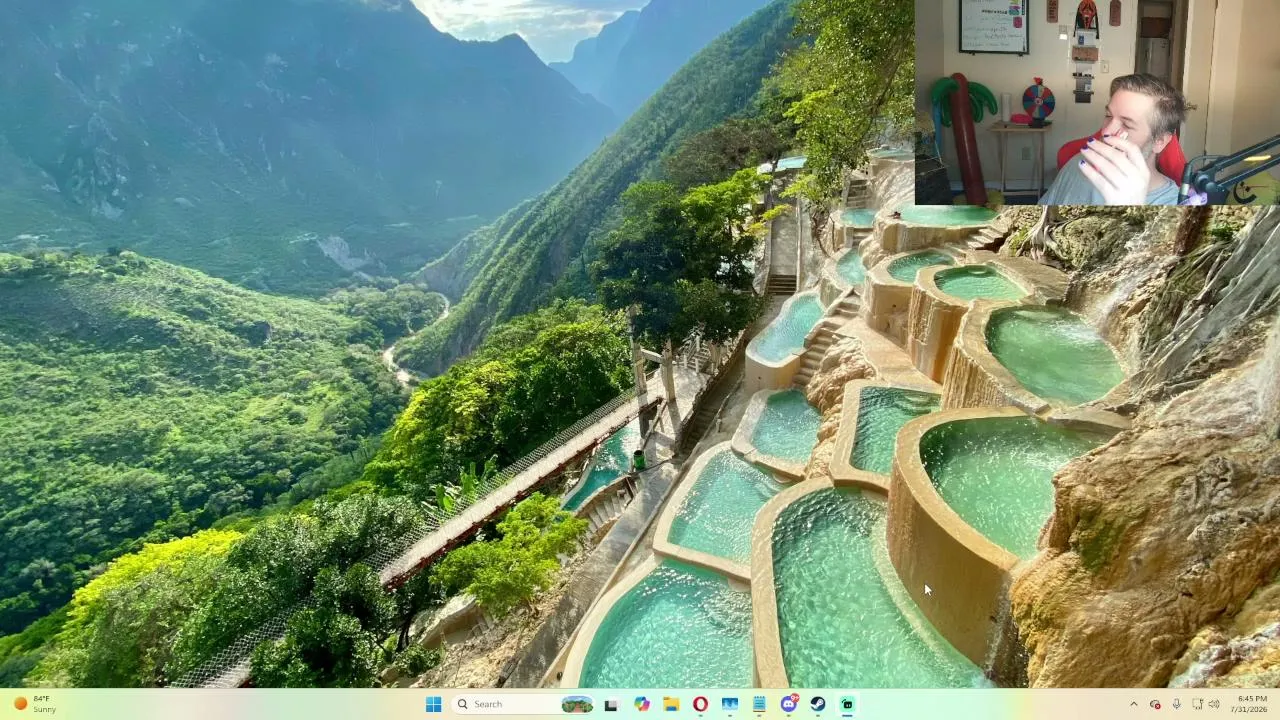Click the search highlight image in search box
Viewport: 1280px width, 720px height.
pos(577,704)
